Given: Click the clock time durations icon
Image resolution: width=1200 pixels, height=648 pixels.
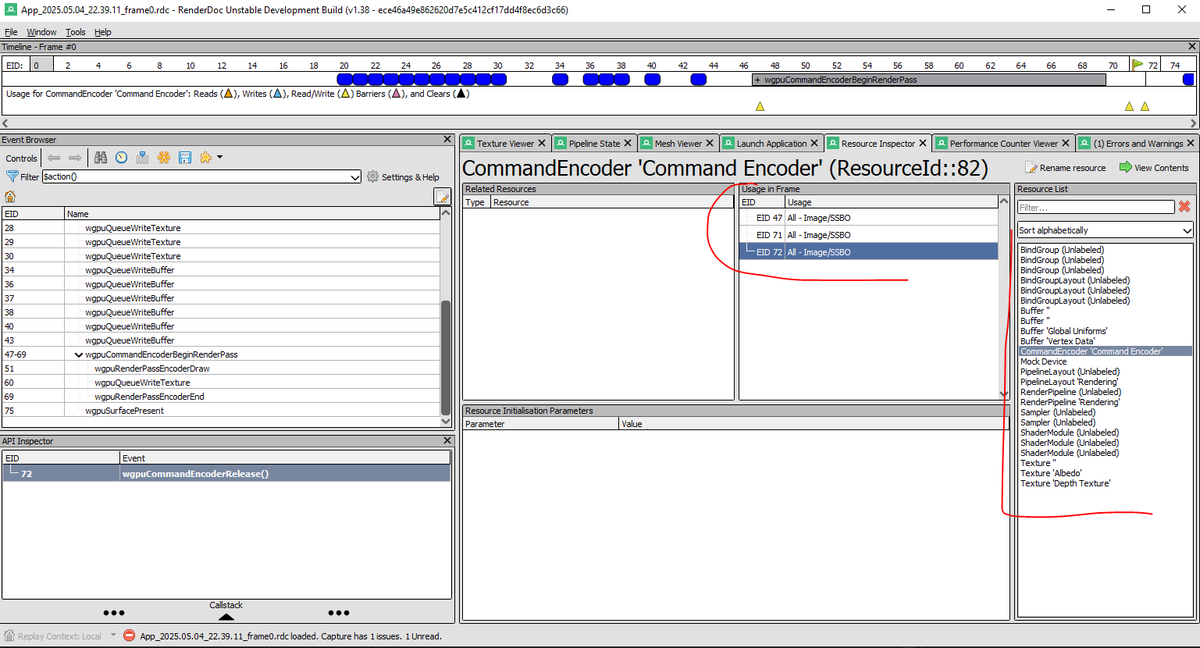Looking at the screenshot, I should [121, 158].
